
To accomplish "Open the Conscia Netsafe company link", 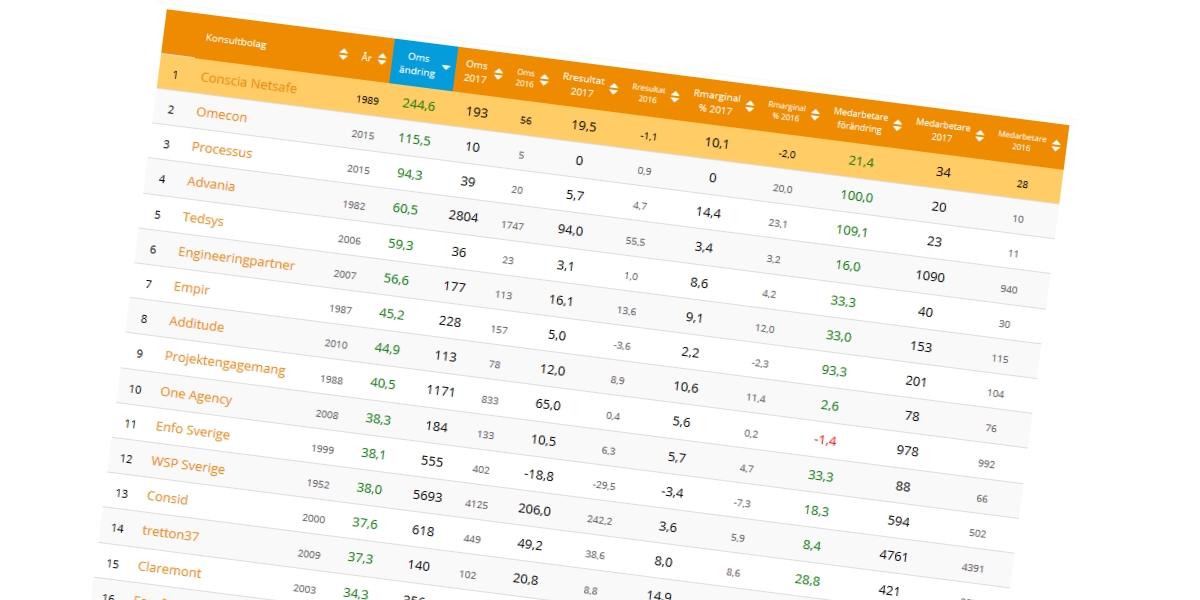I will pos(249,82).
